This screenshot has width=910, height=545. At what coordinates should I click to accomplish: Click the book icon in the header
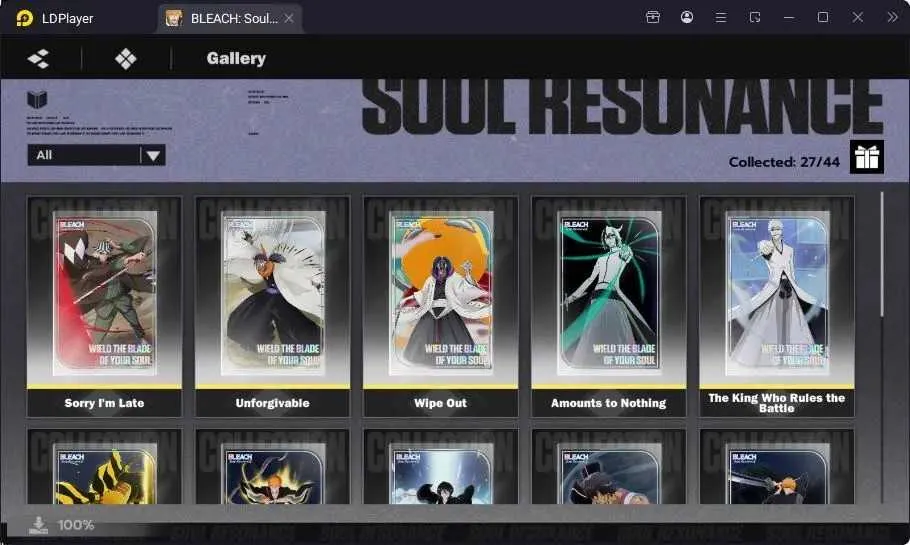click(x=37, y=99)
